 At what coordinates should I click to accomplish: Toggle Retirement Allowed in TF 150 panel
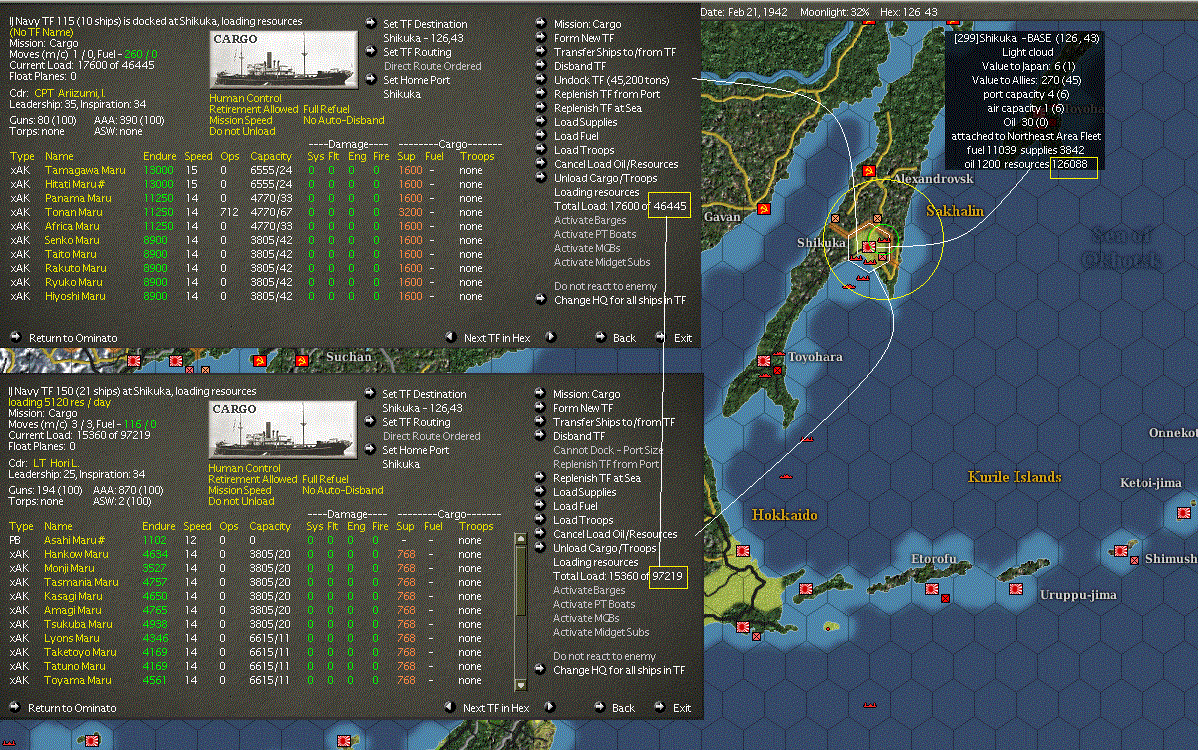(253, 479)
